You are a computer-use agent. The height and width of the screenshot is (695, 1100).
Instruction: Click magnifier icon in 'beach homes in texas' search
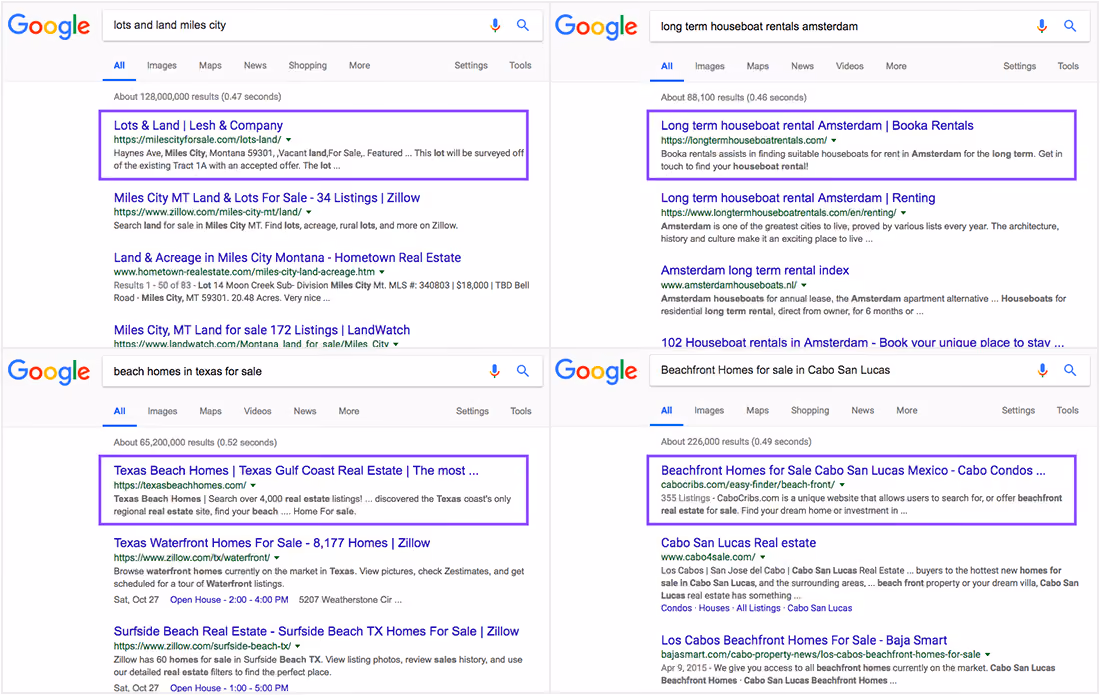pos(523,371)
